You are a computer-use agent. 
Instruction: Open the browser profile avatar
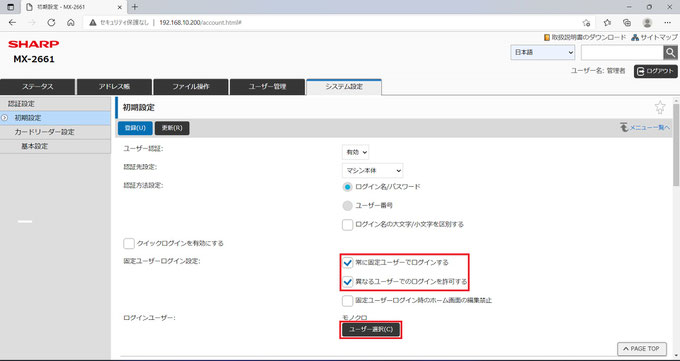(647, 23)
